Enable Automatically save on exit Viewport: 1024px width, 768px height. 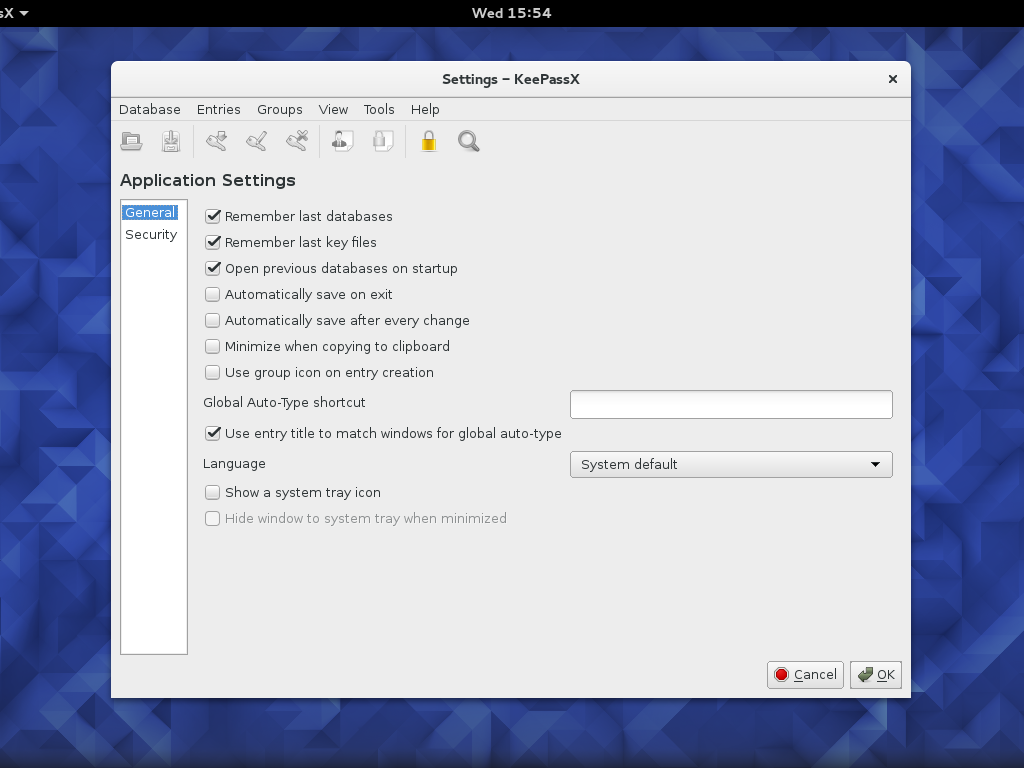click(212, 295)
